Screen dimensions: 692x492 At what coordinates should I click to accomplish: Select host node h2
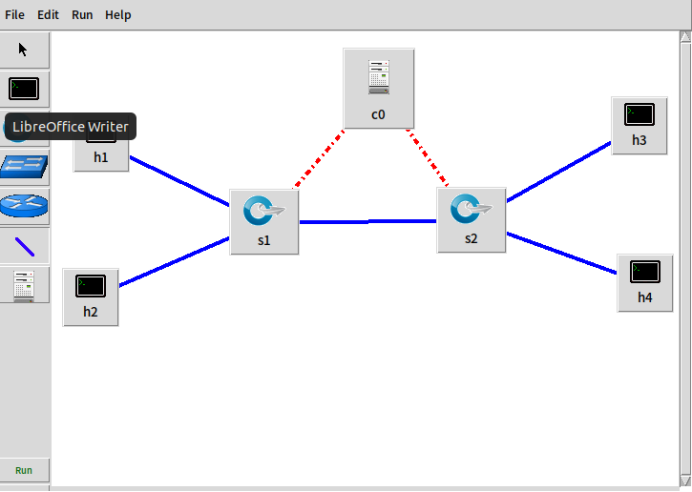pos(90,297)
